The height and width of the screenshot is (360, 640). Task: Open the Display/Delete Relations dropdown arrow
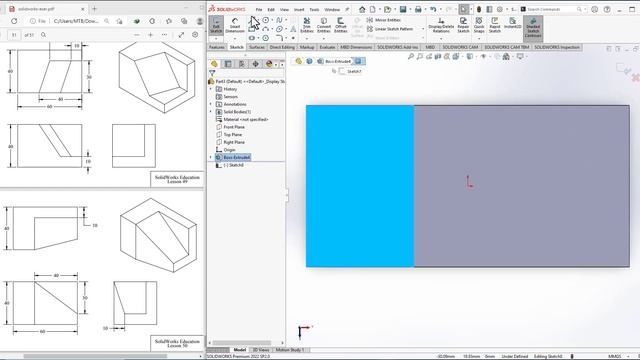[x=441, y=38]
